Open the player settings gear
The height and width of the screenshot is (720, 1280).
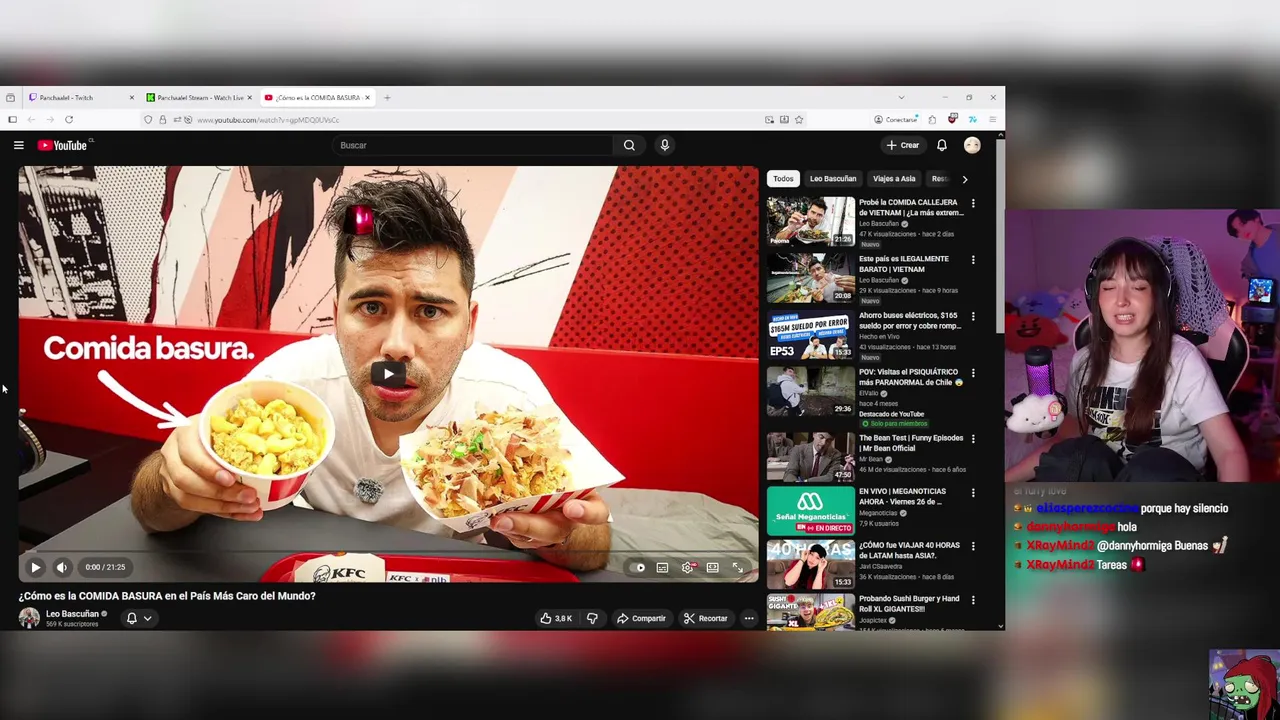[687, 568]
